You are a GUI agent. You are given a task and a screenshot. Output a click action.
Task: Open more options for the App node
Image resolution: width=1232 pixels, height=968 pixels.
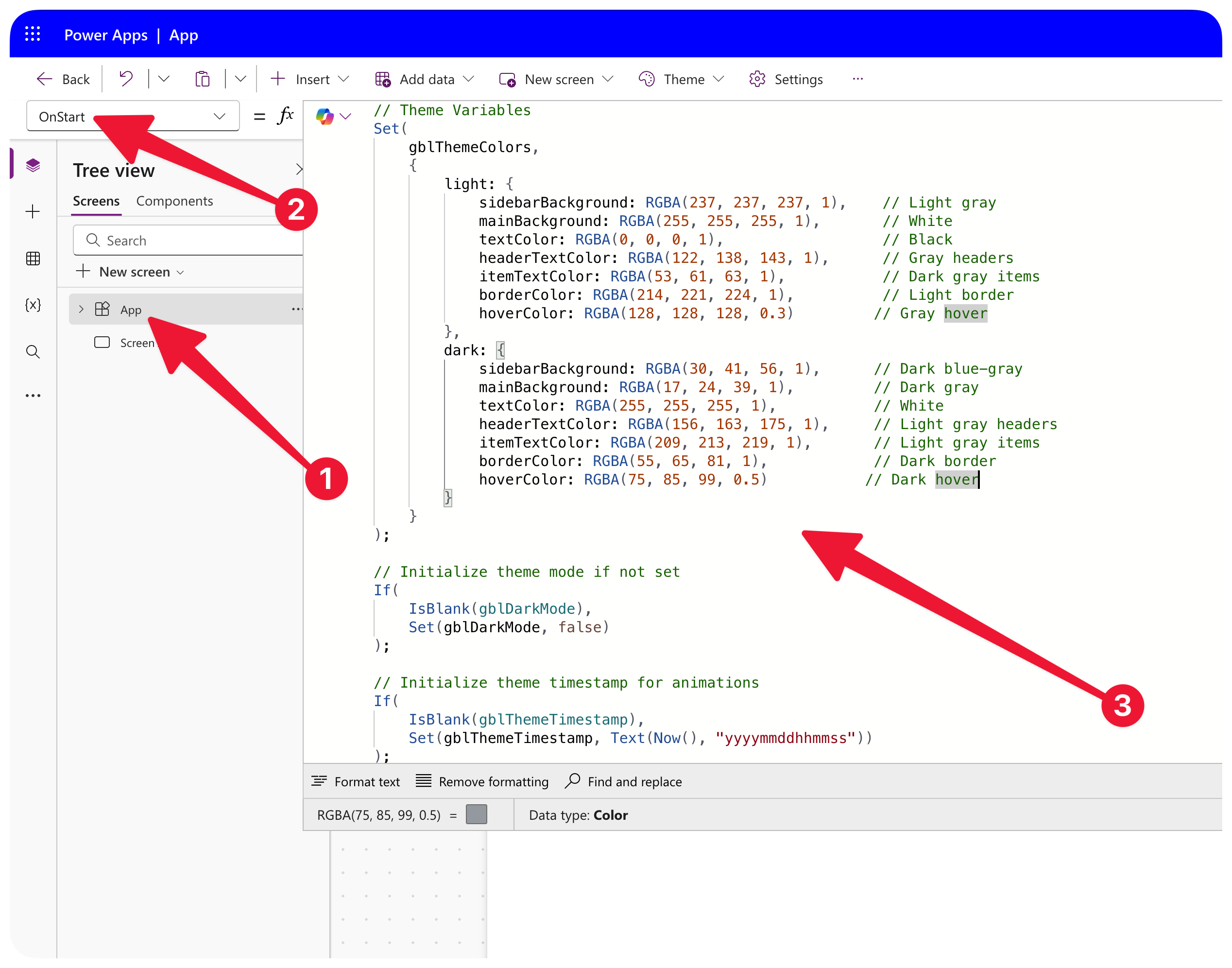pos(297,309)
